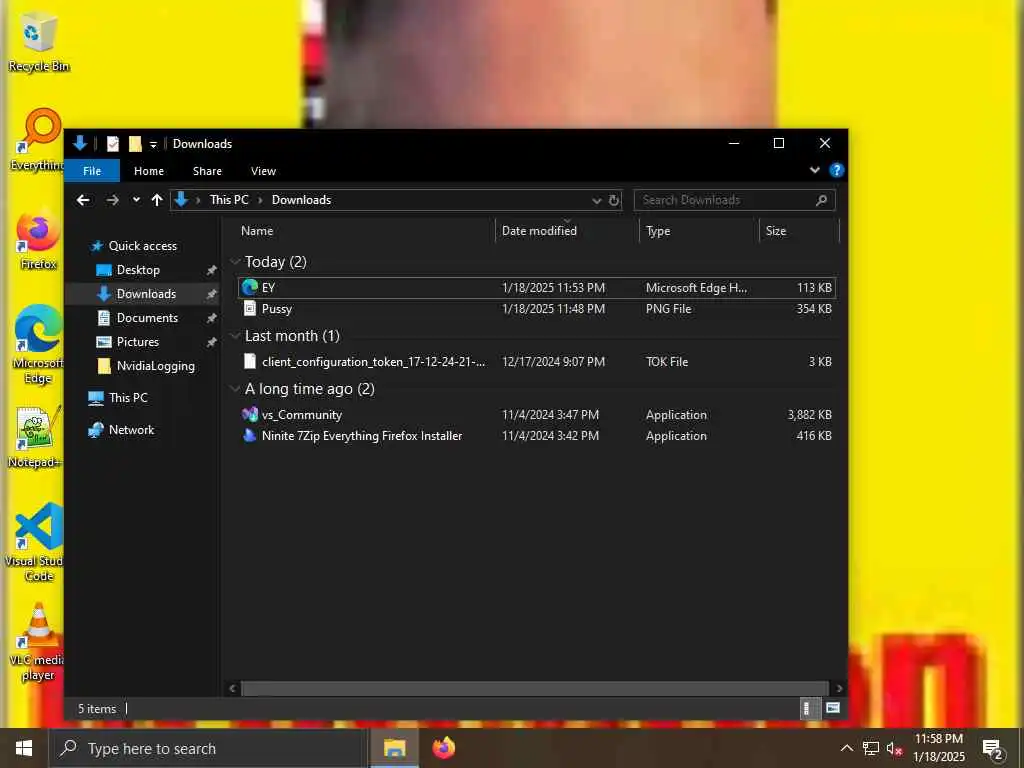Collapse the A long time ago (2) group

(235, 389)
